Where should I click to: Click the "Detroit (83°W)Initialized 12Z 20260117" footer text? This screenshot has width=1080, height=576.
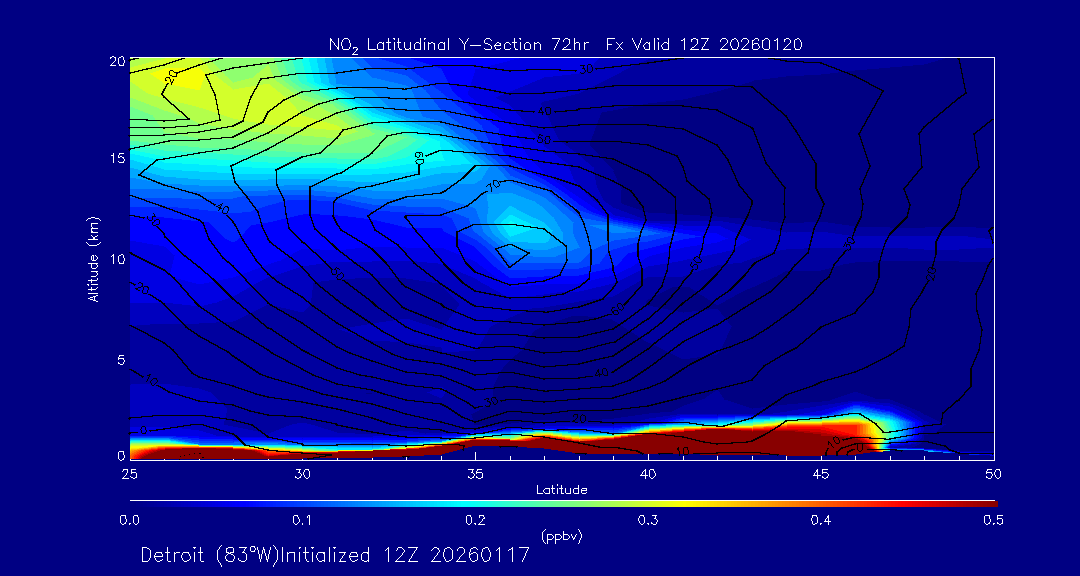335,555
